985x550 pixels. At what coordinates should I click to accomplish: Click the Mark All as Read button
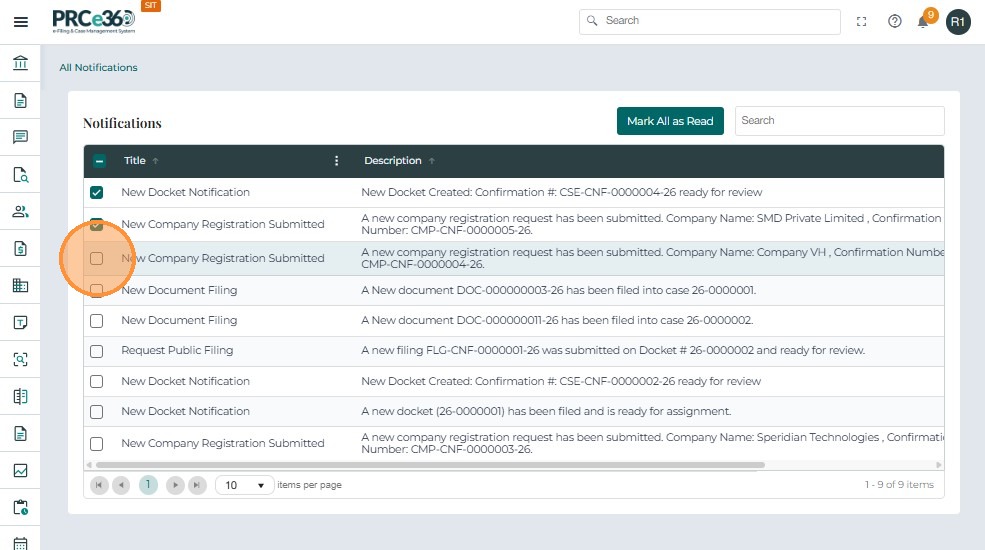(x=670, y=121)
